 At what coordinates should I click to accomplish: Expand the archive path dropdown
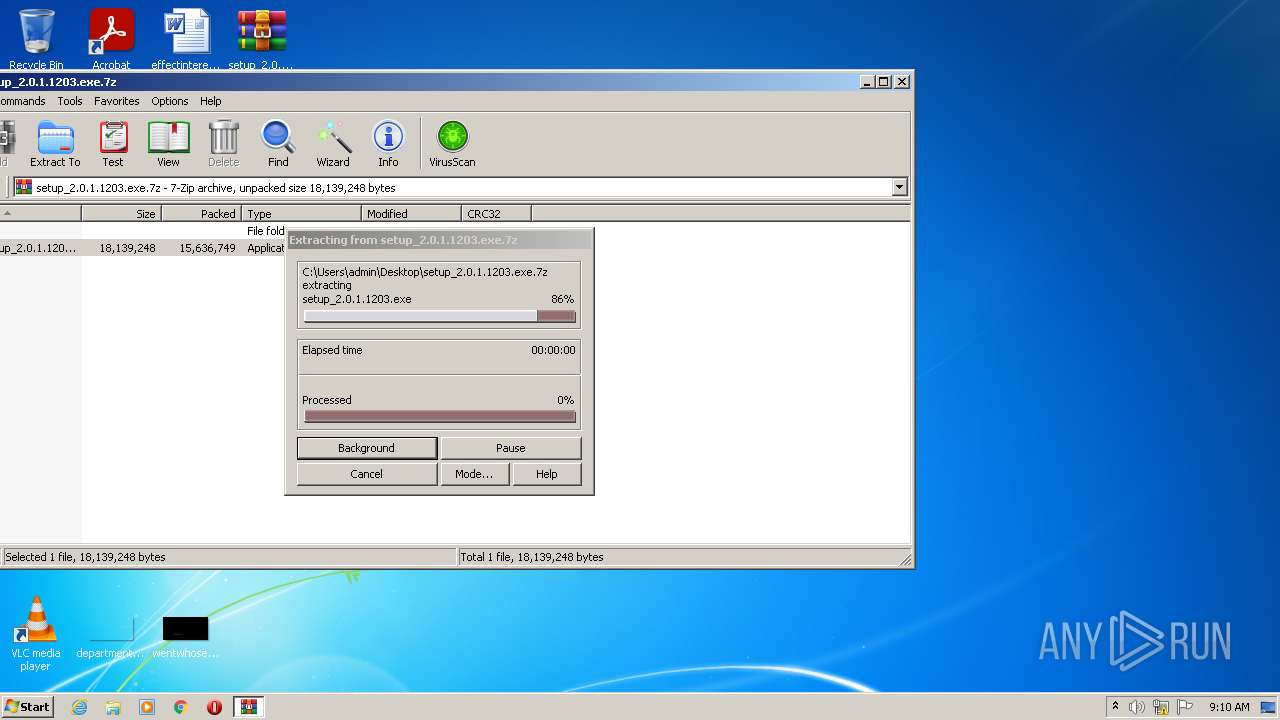(899, 187)
